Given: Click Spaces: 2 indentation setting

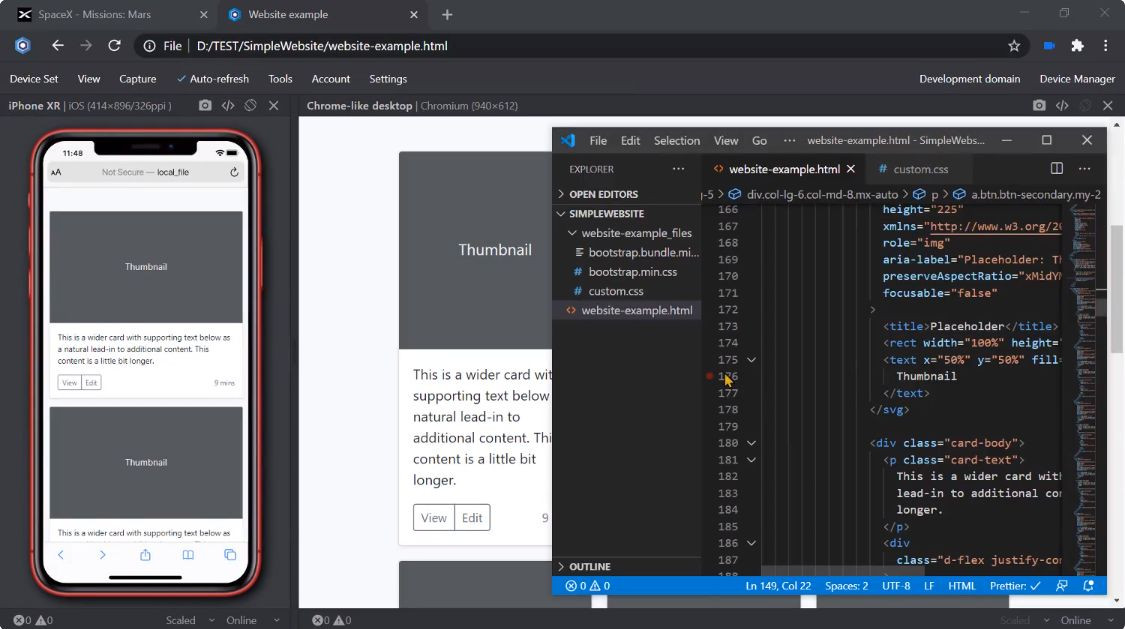Looking at the screenshot, I should (x=846, y=586).
